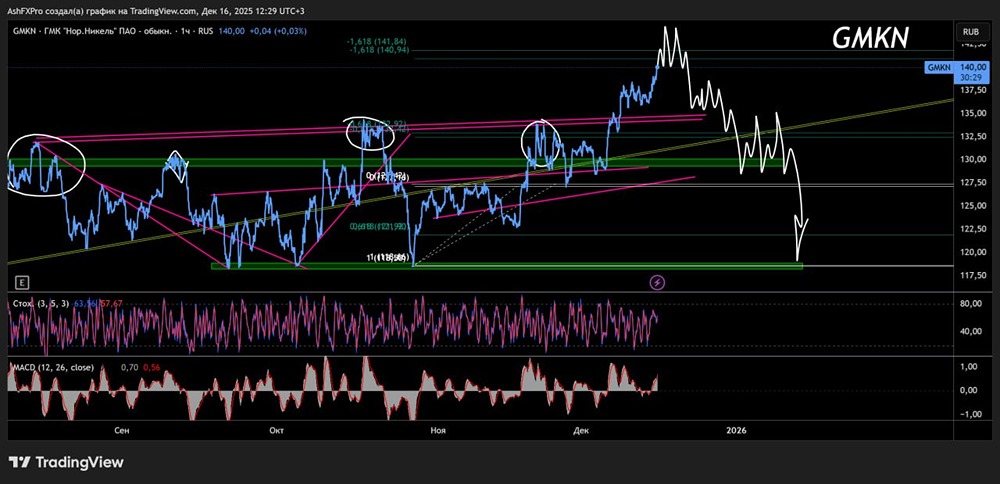The image size is (1000, 484).
Task: Click the 135,00 price scale value
Action: (972, 114)
